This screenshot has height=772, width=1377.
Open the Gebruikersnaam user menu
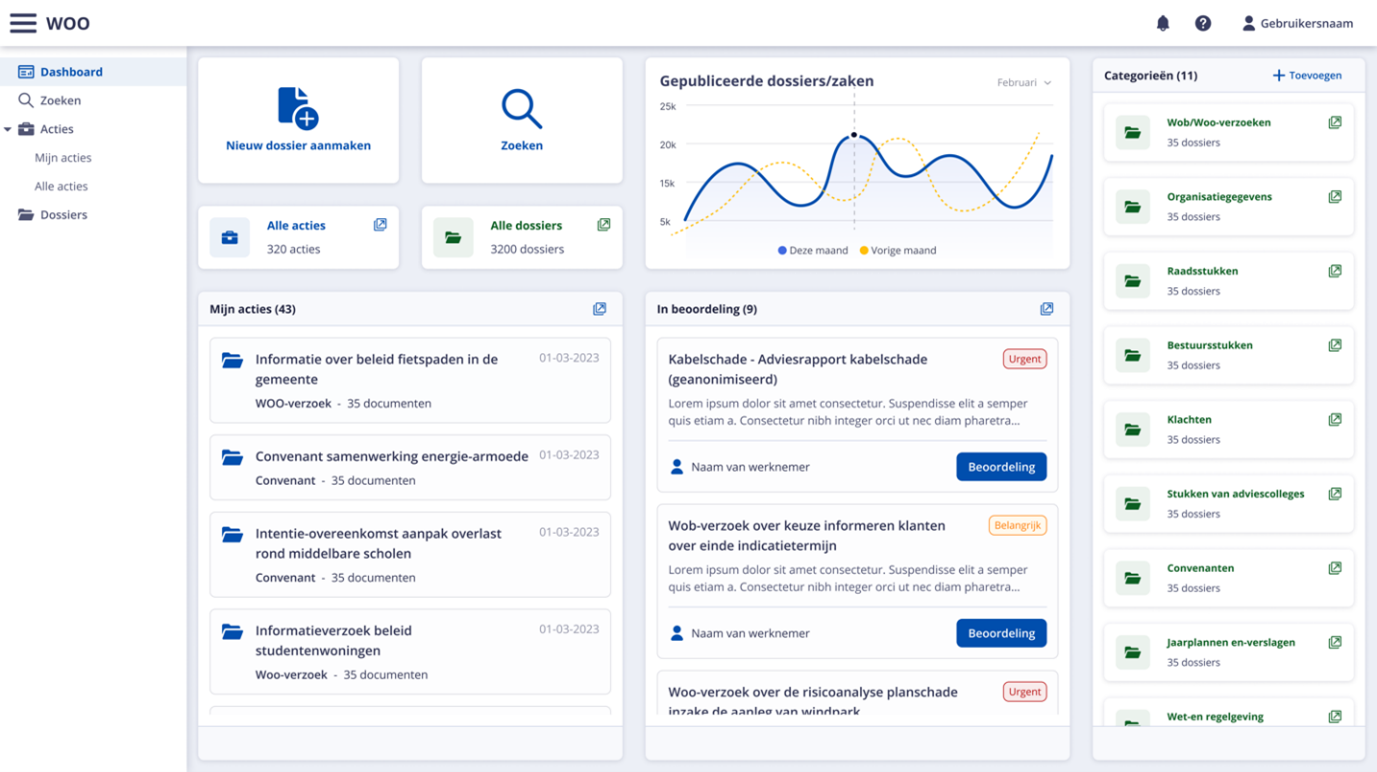1297,23
